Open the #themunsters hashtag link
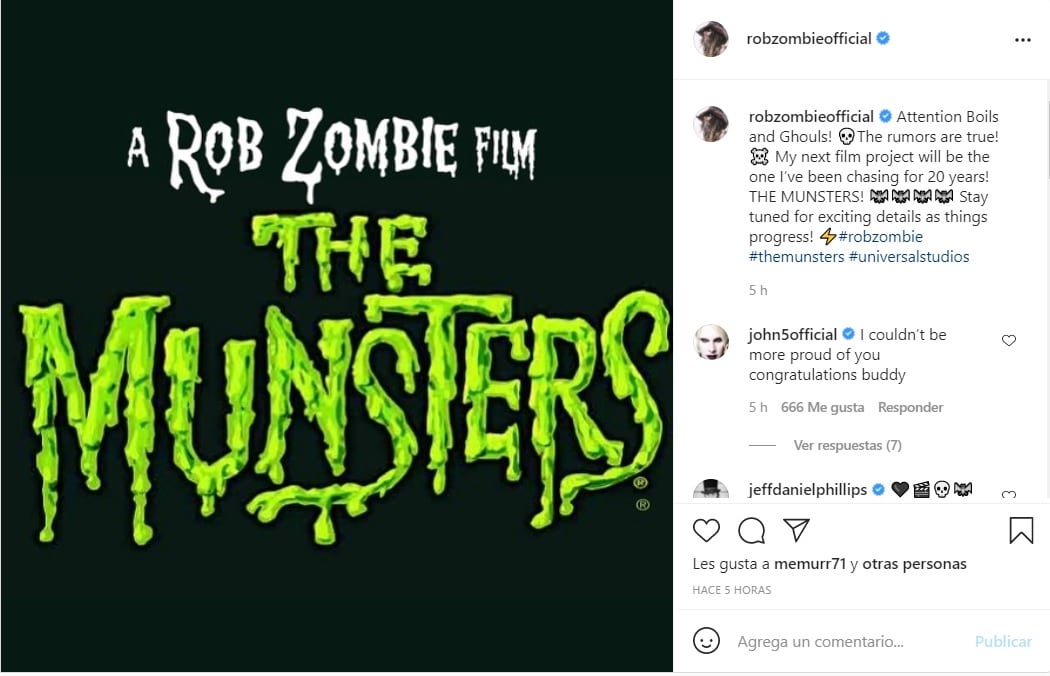This screenshot has width=1050, height=676. coord(796,257)
